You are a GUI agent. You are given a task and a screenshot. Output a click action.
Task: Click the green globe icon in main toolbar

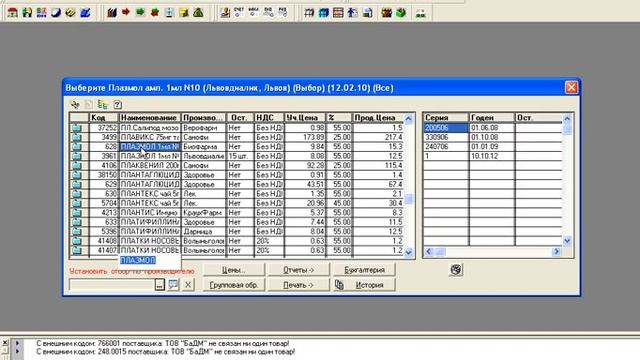coord(401,13)
